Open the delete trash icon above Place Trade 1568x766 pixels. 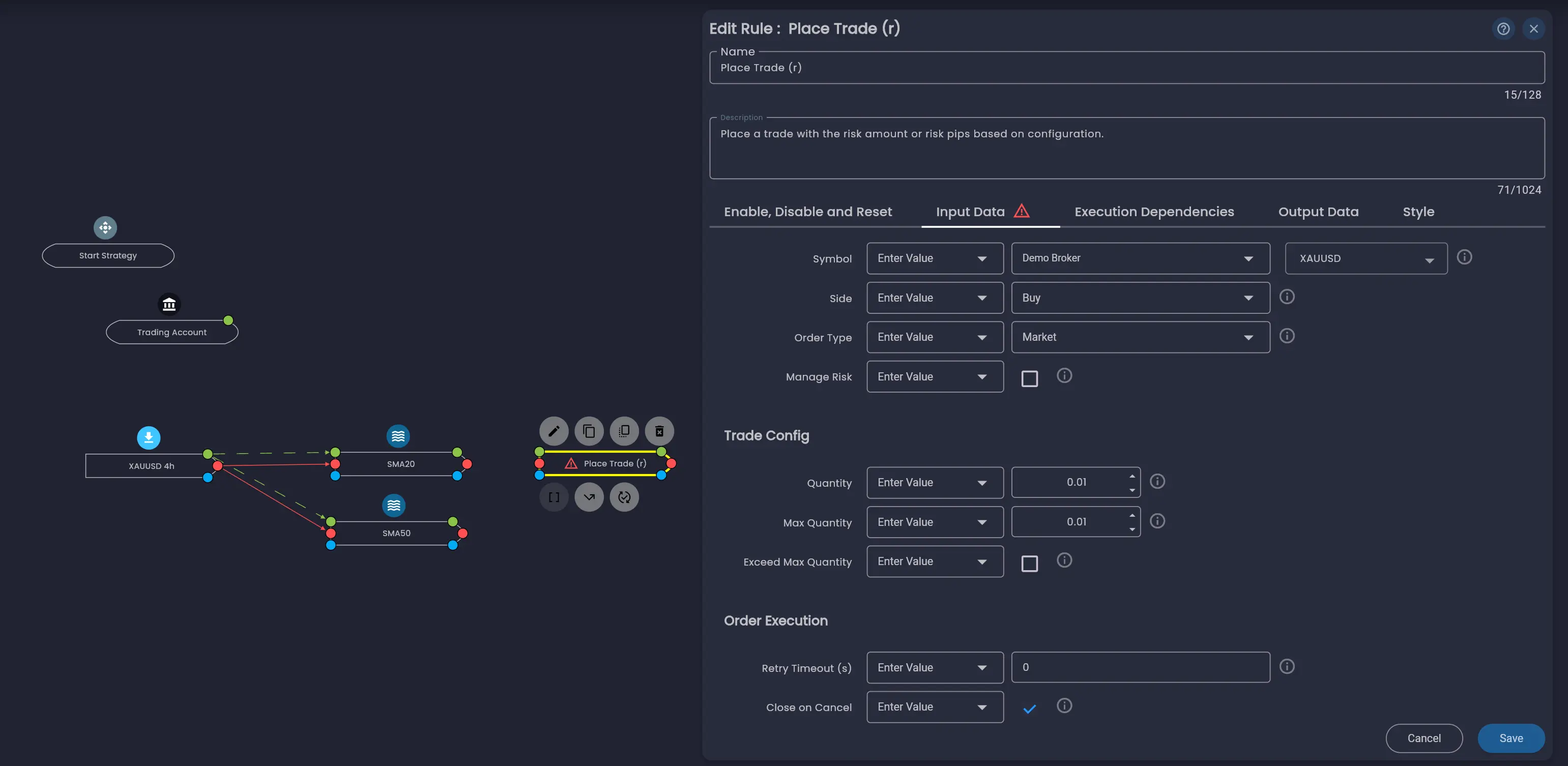click(659, 431)
